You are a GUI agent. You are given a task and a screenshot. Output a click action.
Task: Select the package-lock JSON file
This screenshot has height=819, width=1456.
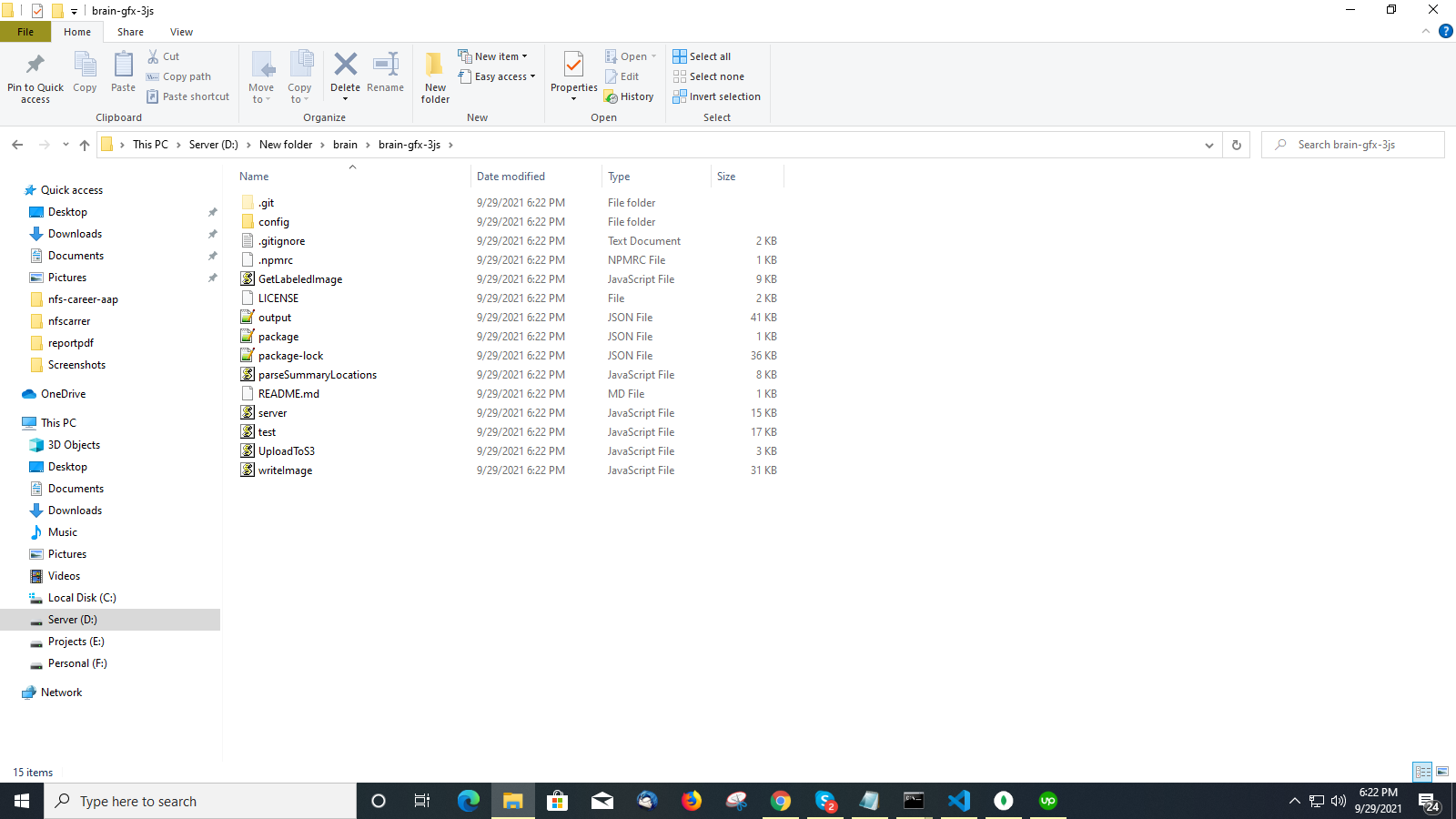tap(290, 356)
